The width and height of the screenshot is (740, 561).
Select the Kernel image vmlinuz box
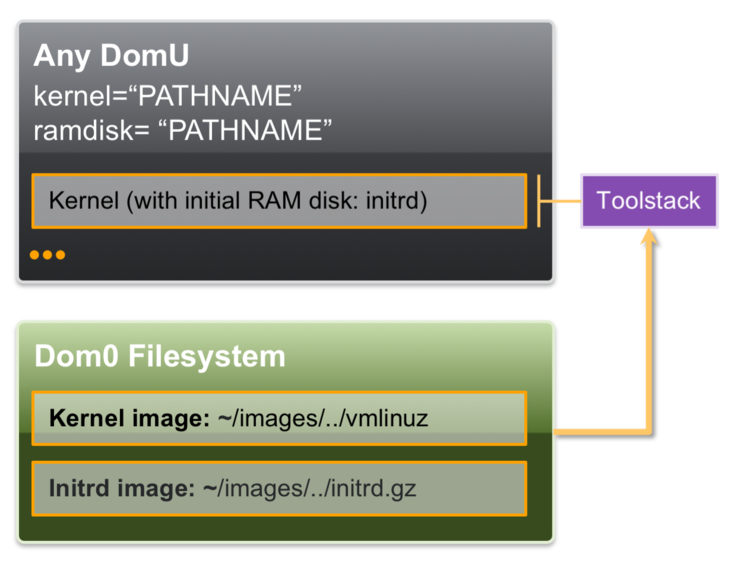[x=278, y=418]
